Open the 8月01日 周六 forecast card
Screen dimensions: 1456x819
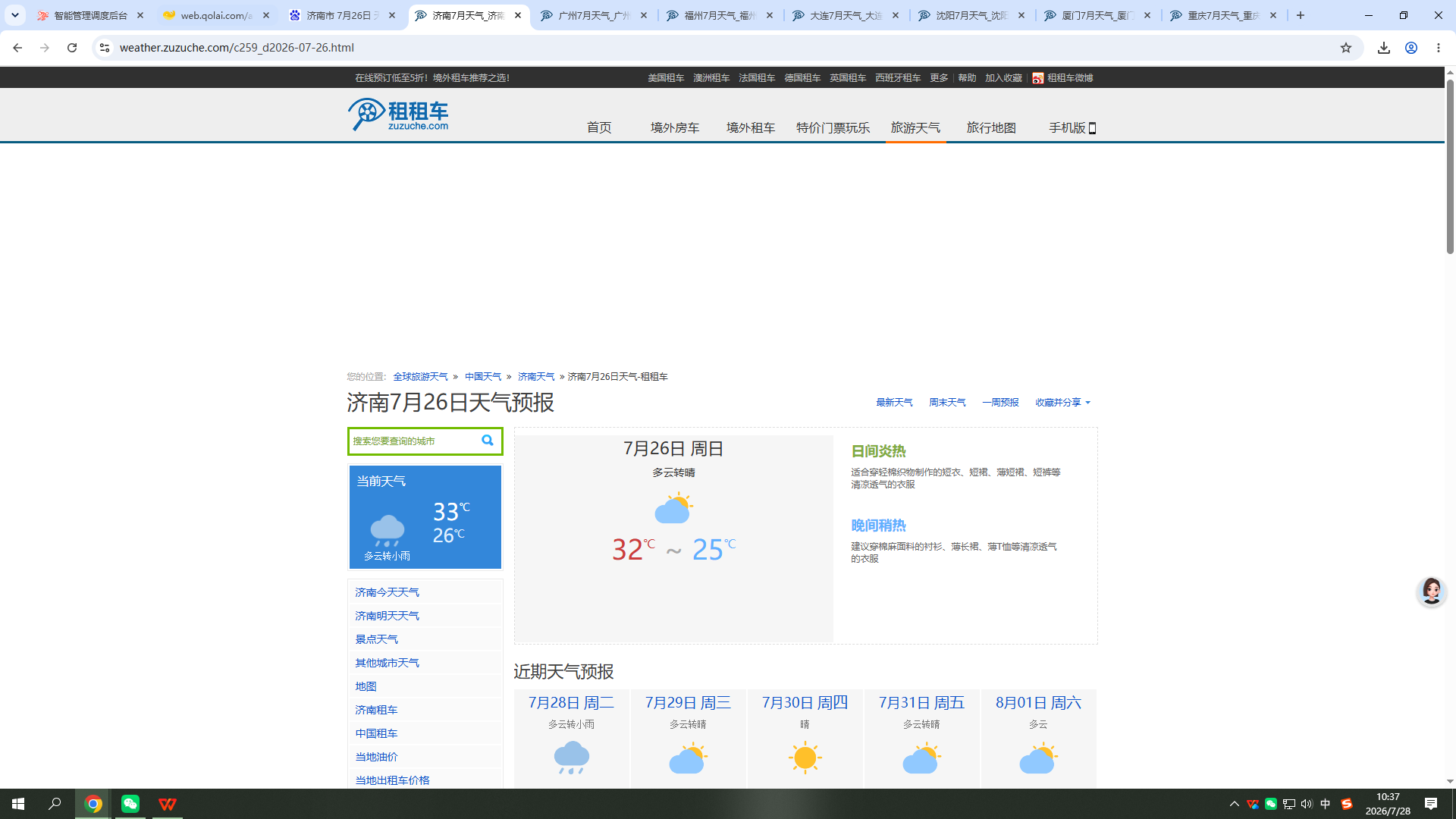(1038, 739)
